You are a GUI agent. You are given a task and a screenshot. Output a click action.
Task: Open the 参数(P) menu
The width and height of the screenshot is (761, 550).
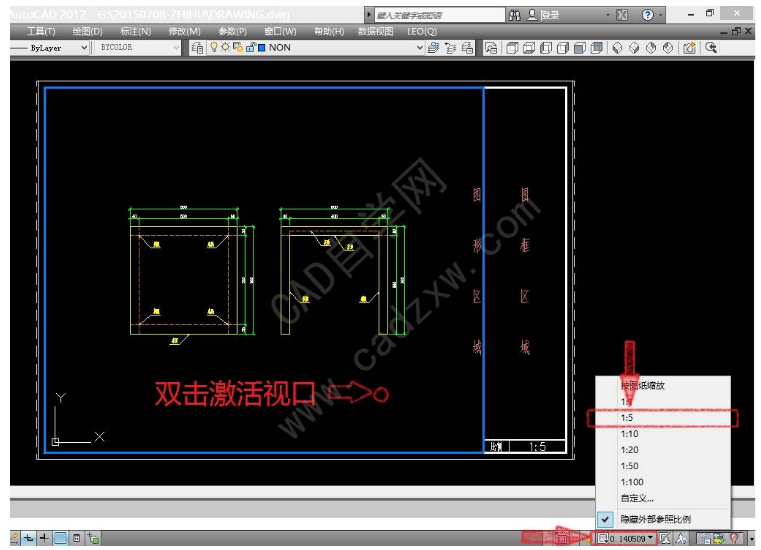[232, 32]
